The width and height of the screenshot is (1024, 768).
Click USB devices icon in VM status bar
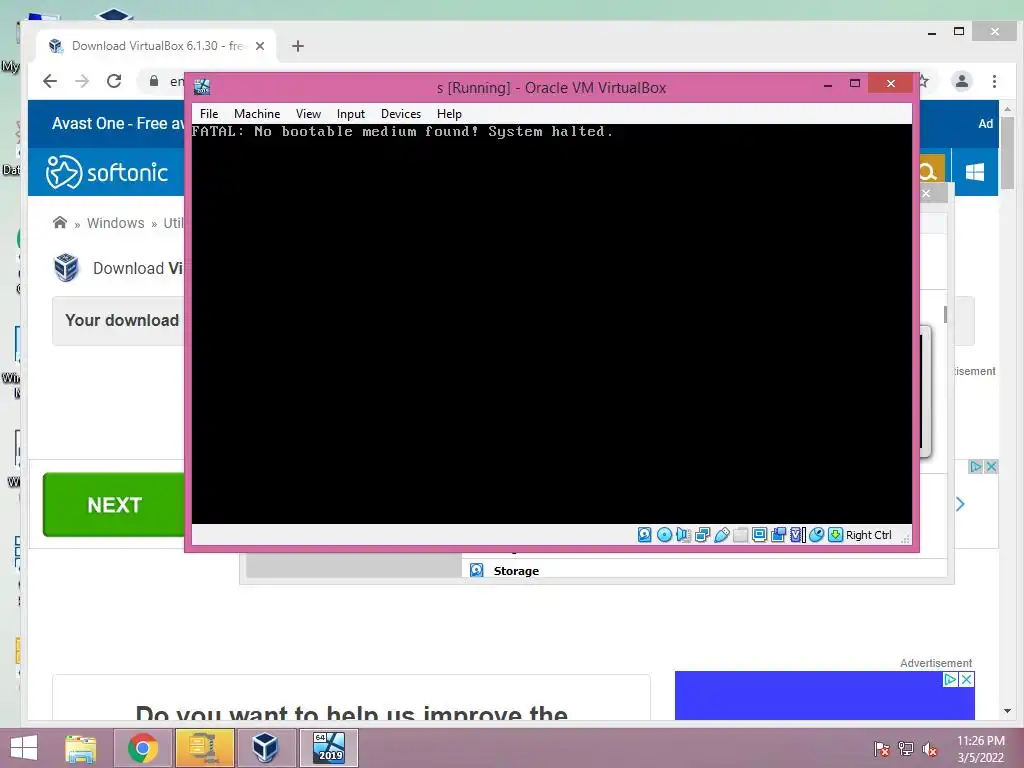coord(722,535)
